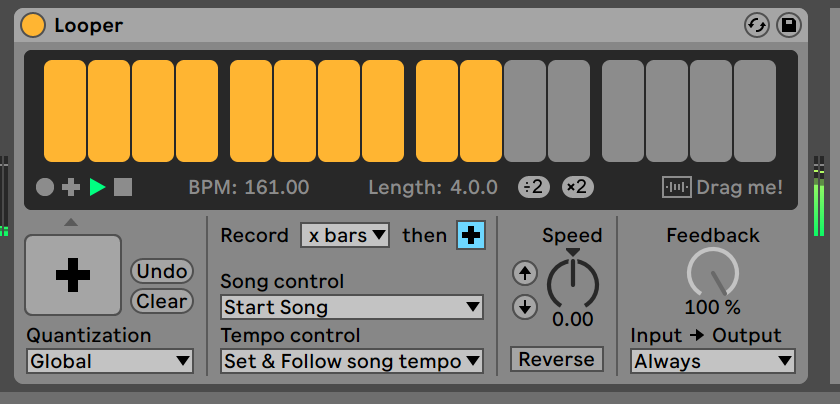The height and width of the screenshot is (404, 840).
Task: Double the loop length with ×2
Action: (577, 187)
